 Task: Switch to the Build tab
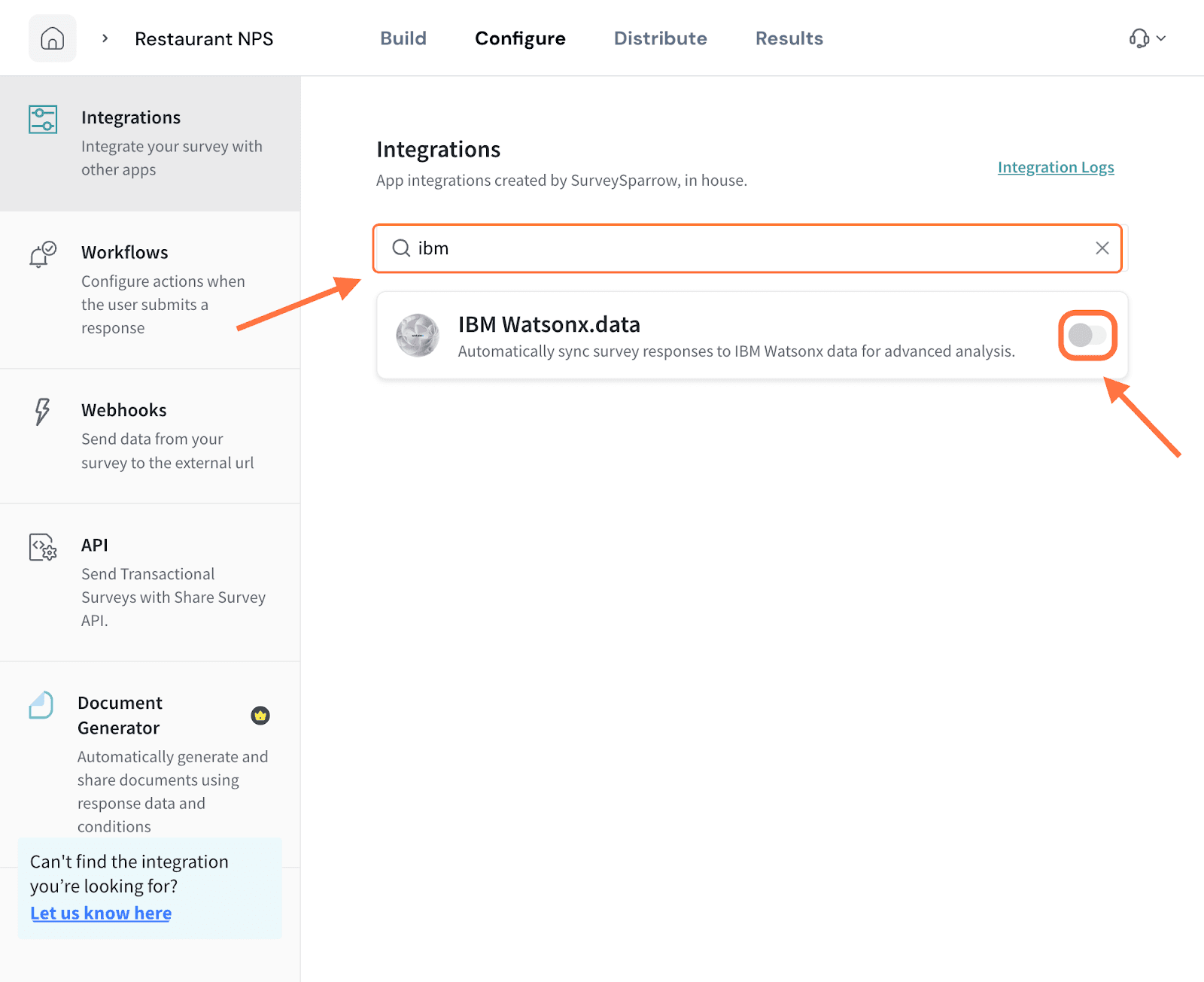[403, 38]
